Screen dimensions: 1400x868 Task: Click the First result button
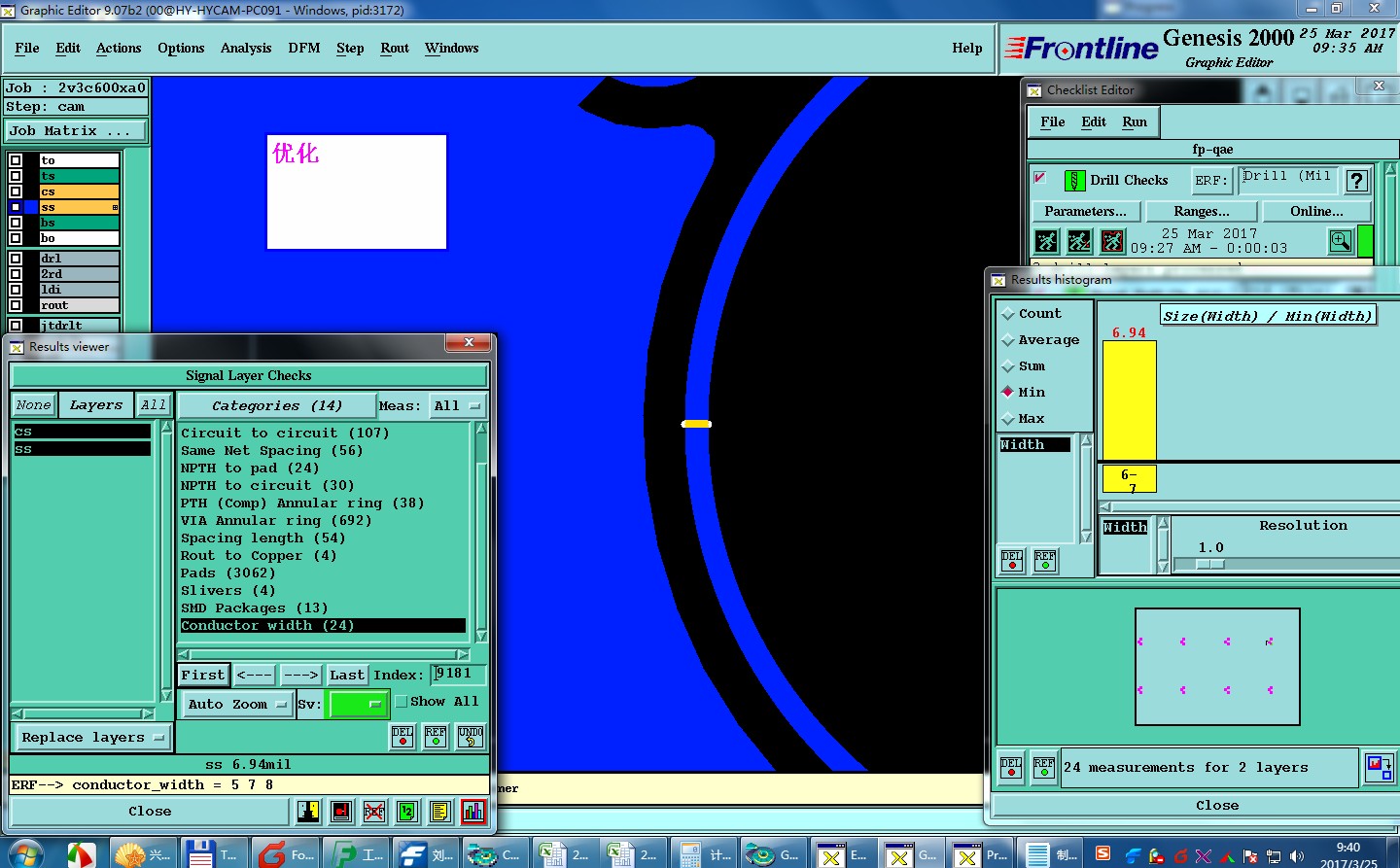click(x=203, y=675)
